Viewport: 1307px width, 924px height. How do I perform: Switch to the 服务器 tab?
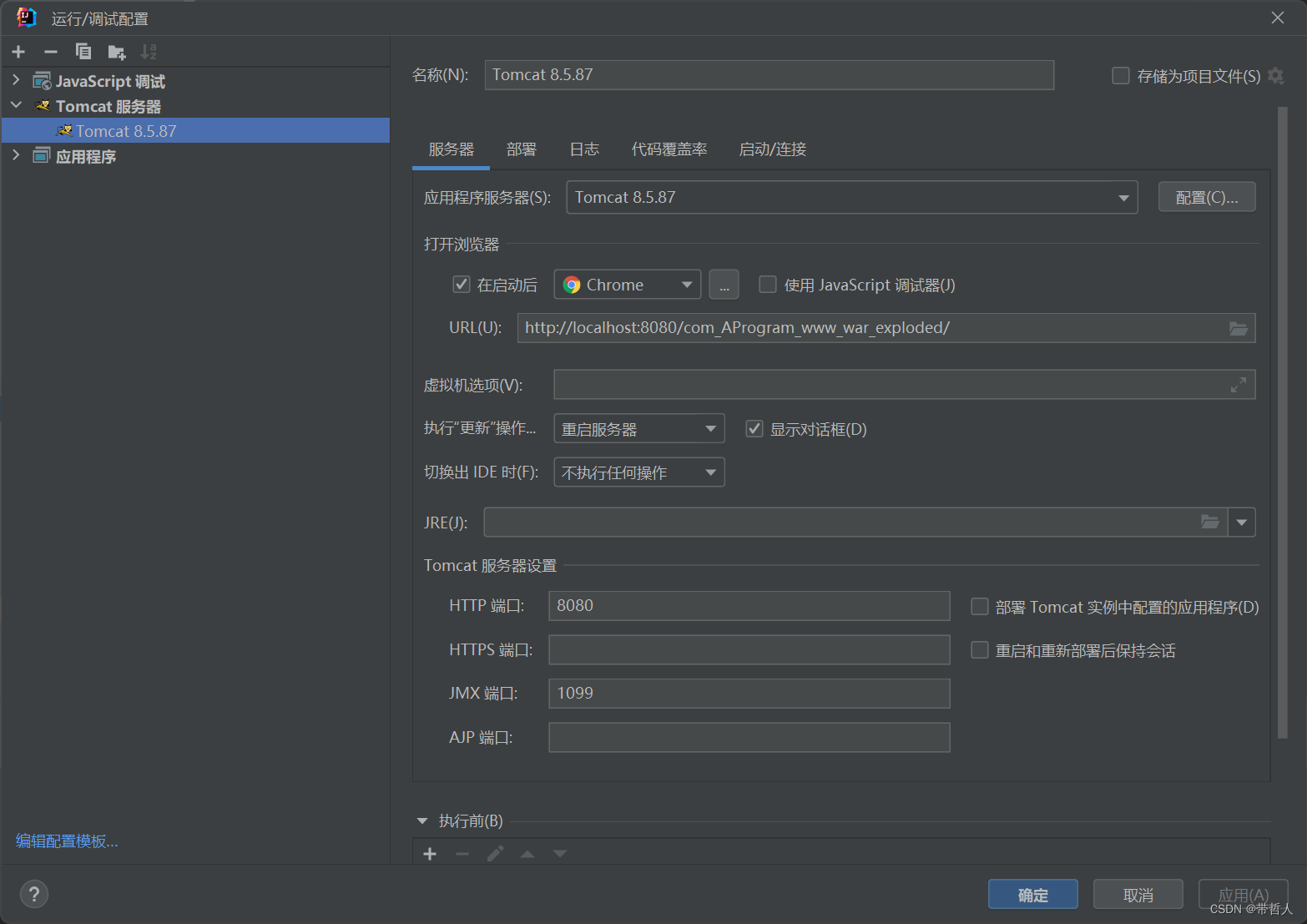[x=451, y=149]
